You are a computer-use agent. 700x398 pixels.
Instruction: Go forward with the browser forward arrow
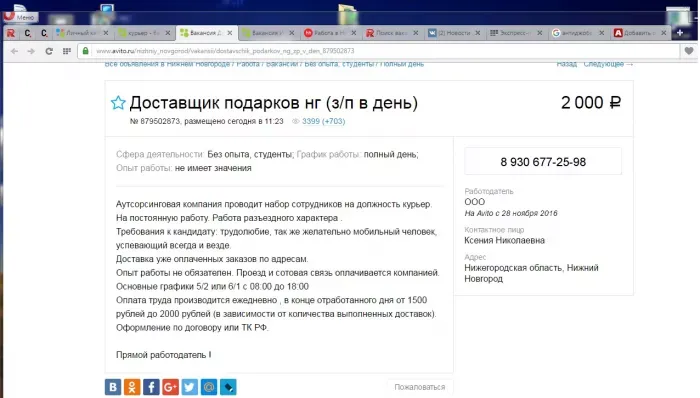(x=31, y=51)
